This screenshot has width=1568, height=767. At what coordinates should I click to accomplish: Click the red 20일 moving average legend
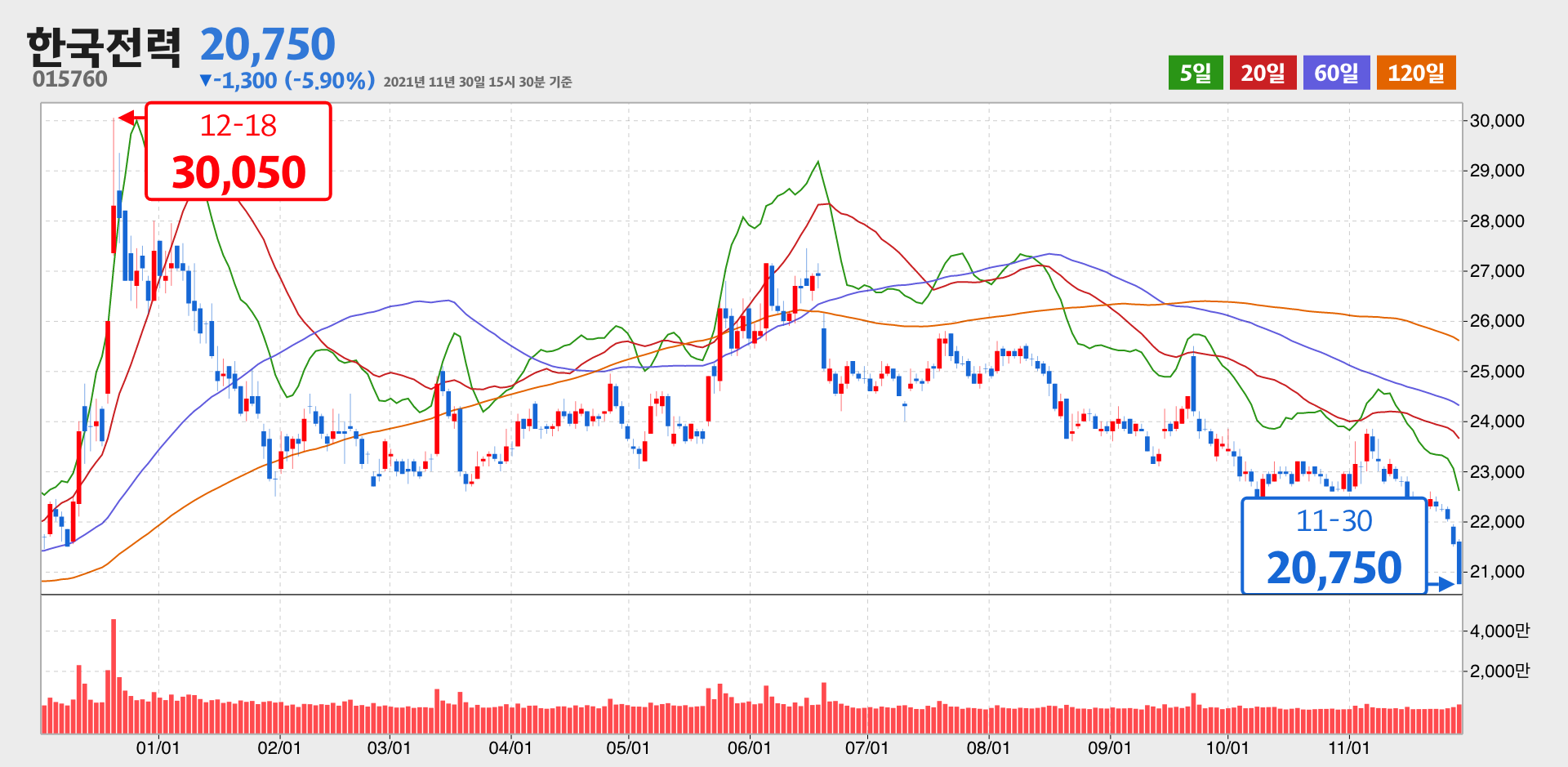[x=1263, y=73]
